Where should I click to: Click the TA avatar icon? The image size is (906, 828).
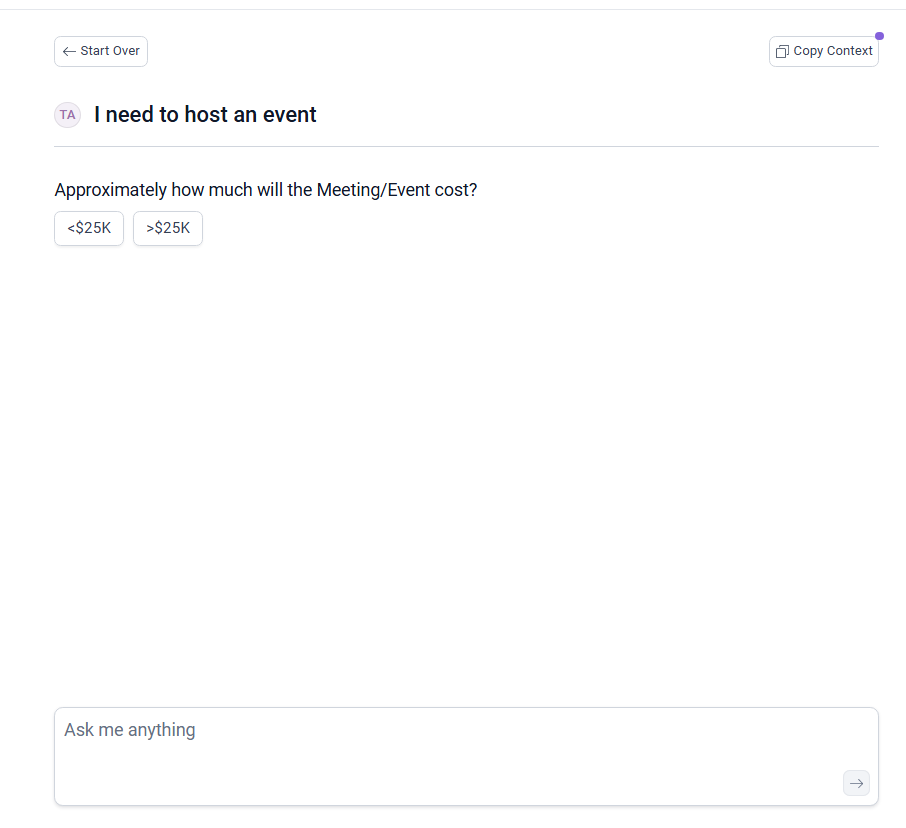67,115
